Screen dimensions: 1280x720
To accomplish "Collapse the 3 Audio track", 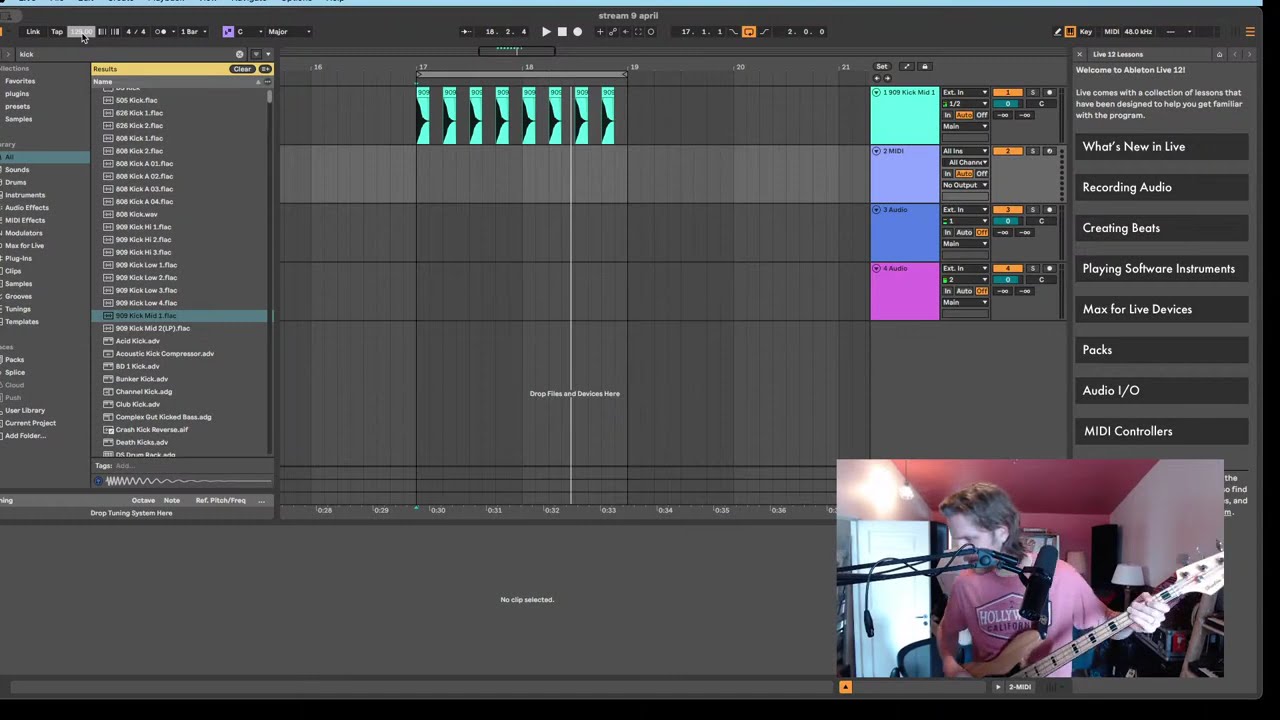I will pyautogui.click(x=876, y=210).
